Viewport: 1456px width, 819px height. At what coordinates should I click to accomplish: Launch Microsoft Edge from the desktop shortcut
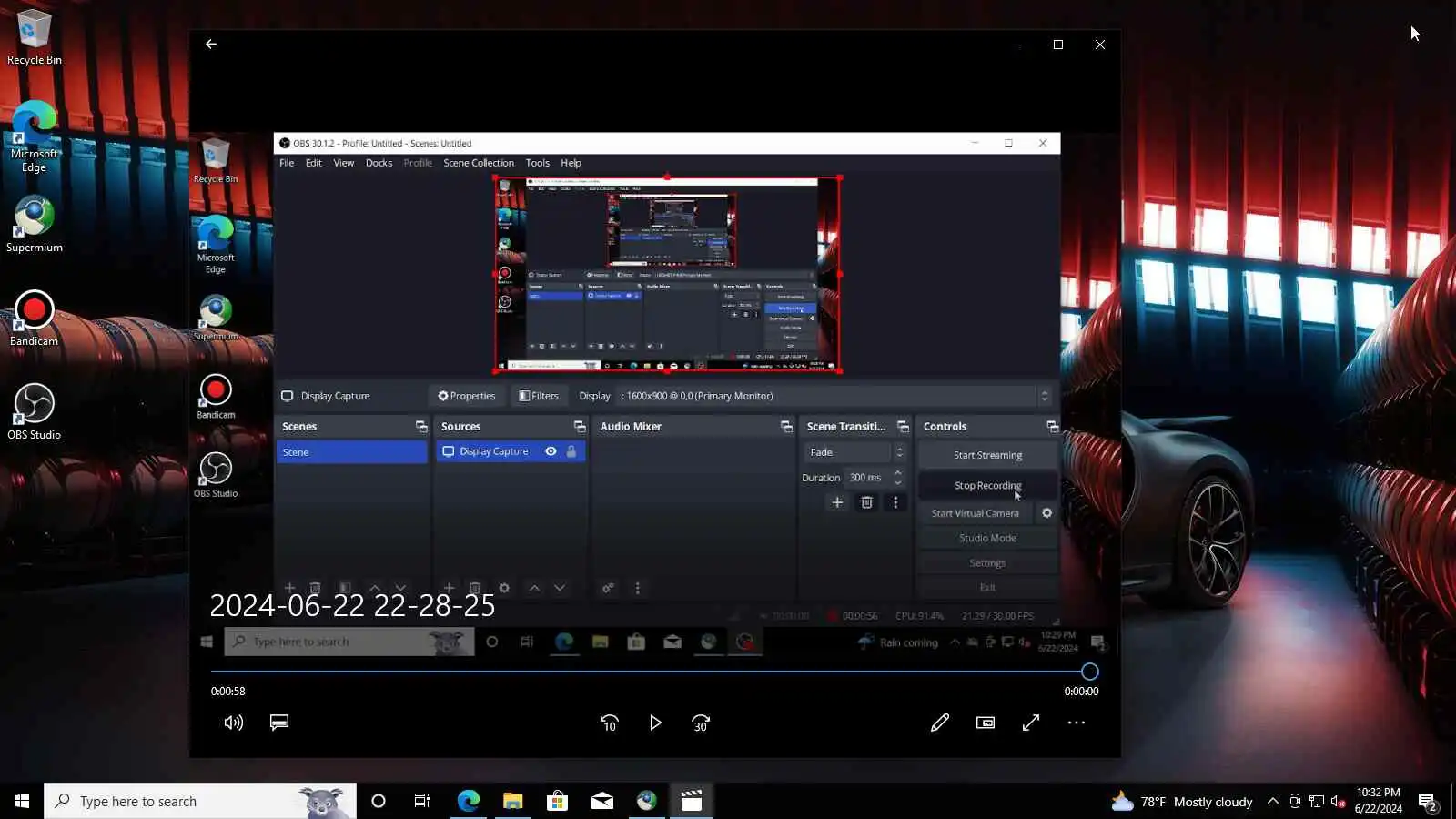coord(34,136)
